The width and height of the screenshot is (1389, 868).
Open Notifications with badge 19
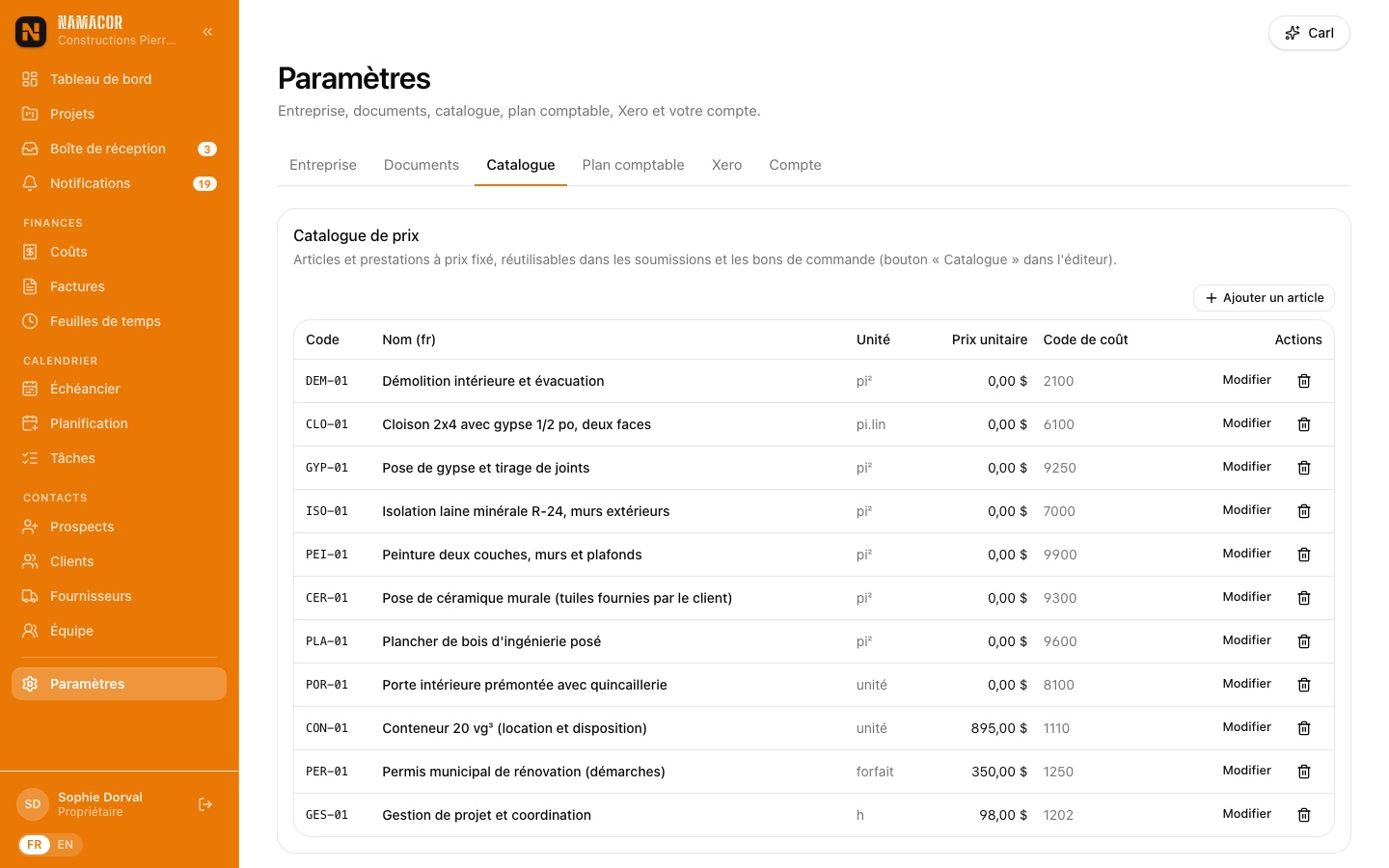119,183
